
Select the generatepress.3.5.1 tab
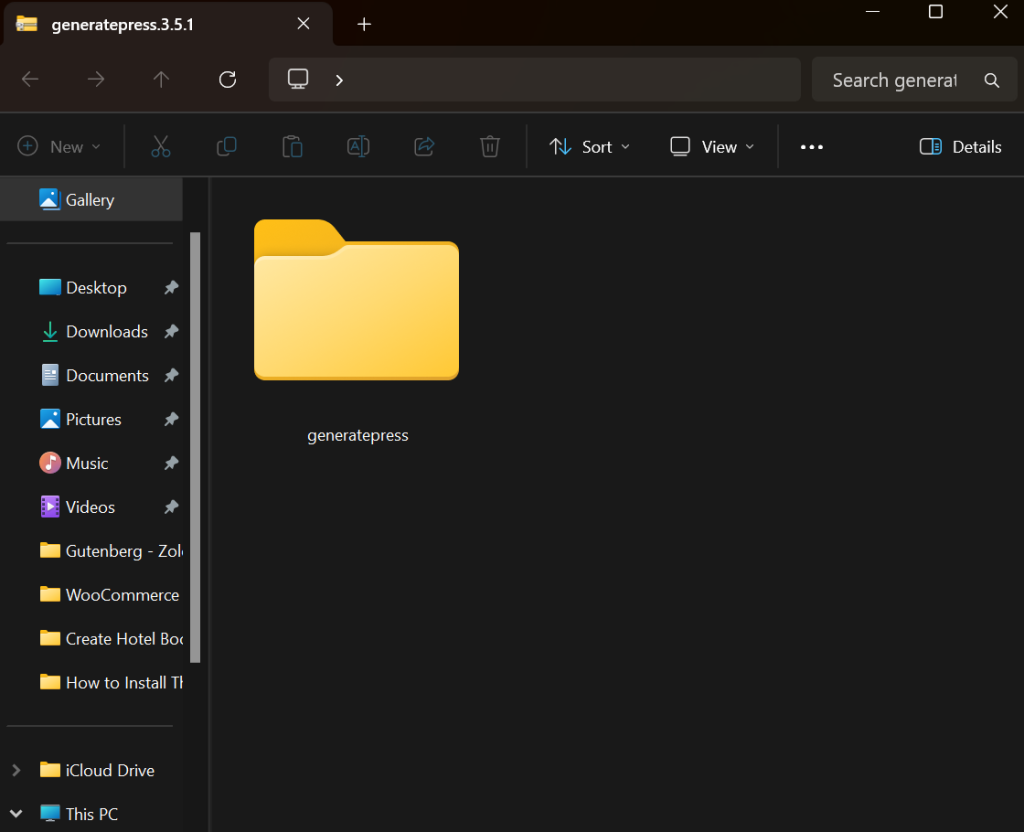pyautogui.click(x=122, y=25)
